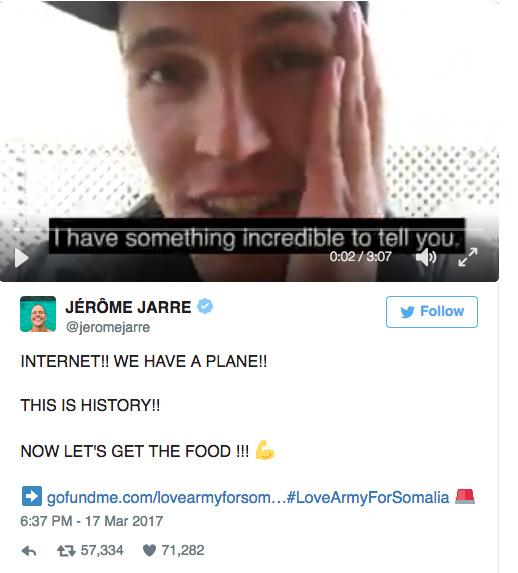Play the embedded tweet video
The image size is (518, 573).
(x=22, y=258)
